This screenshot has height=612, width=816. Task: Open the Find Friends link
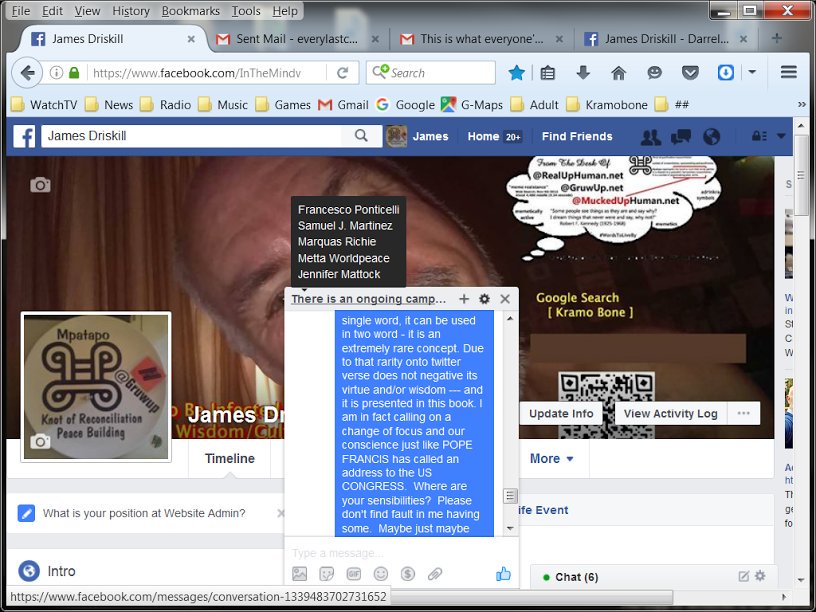tap(577, 136)
